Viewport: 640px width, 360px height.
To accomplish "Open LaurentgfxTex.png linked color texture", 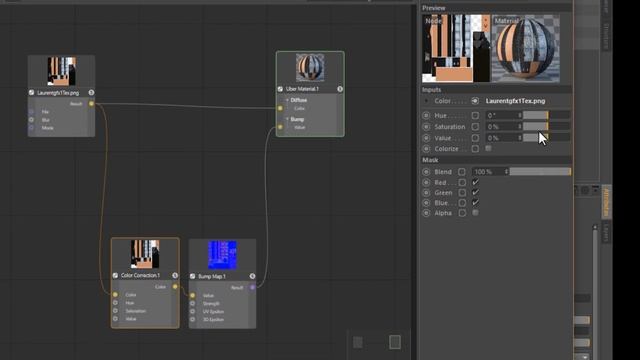I will (x=516, y=101).
